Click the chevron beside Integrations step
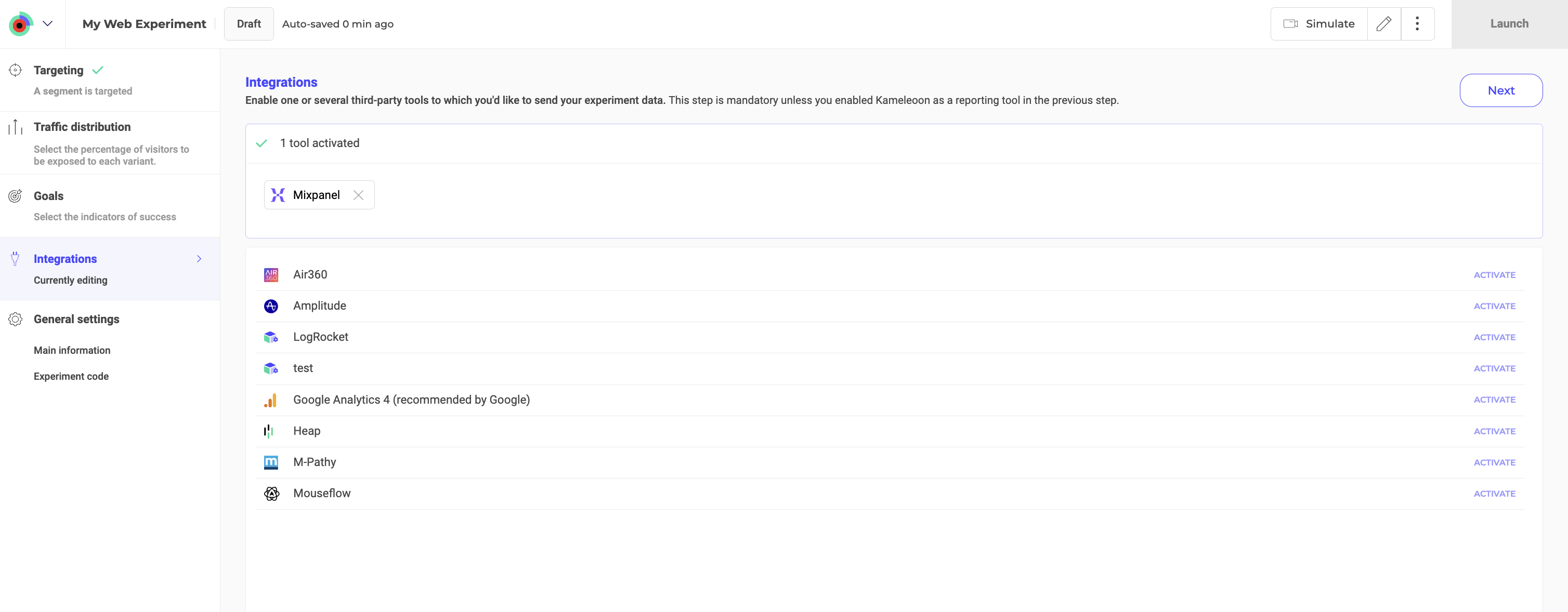Screen dimensions: 1568x612 pyautogui.click(x=199, y=259)
